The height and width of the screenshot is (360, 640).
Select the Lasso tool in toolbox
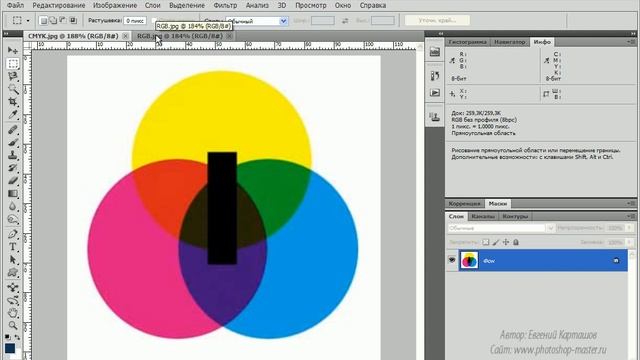(x=13, y=76)
